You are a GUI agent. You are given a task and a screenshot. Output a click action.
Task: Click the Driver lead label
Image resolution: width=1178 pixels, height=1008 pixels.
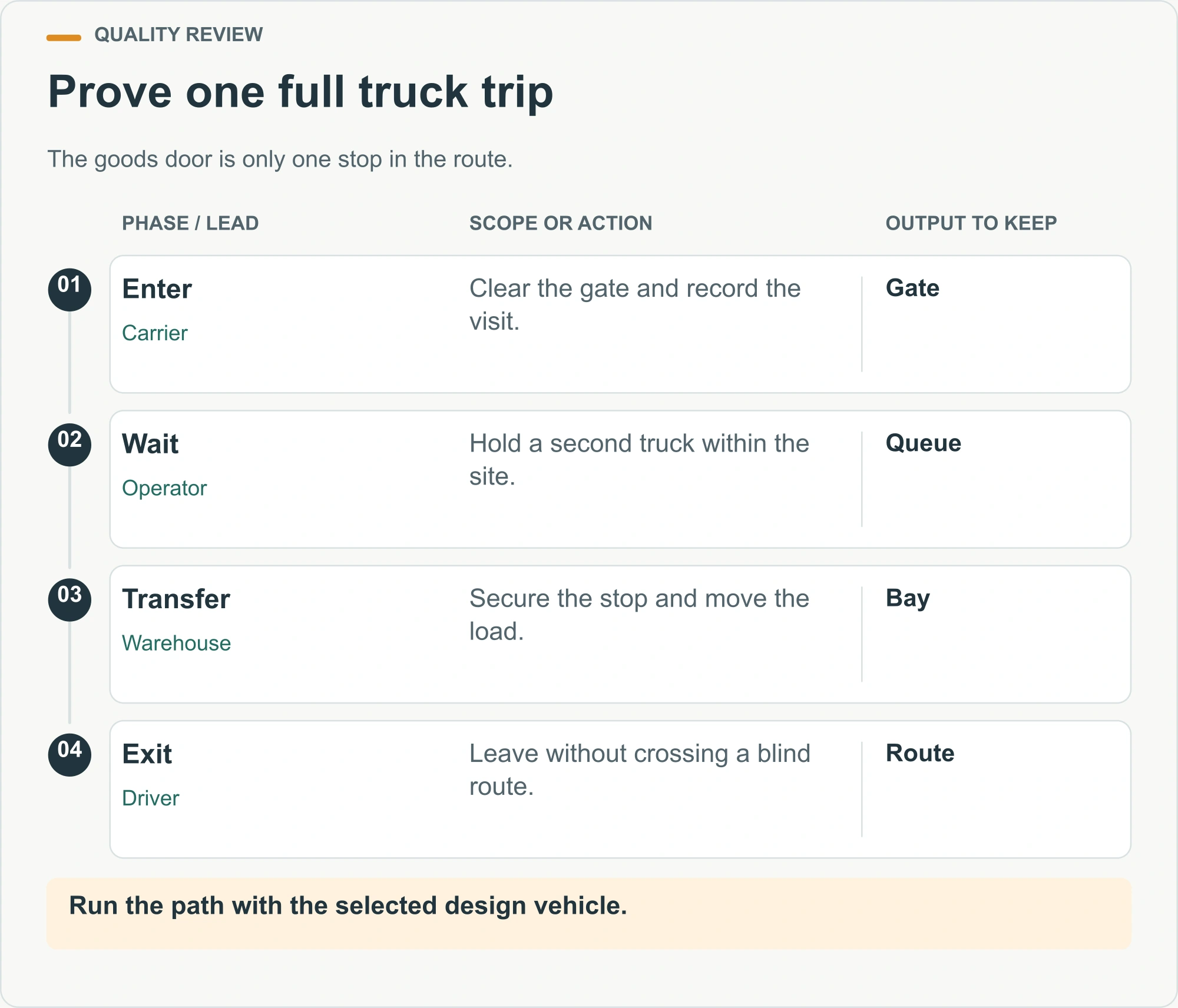point(150,798)
